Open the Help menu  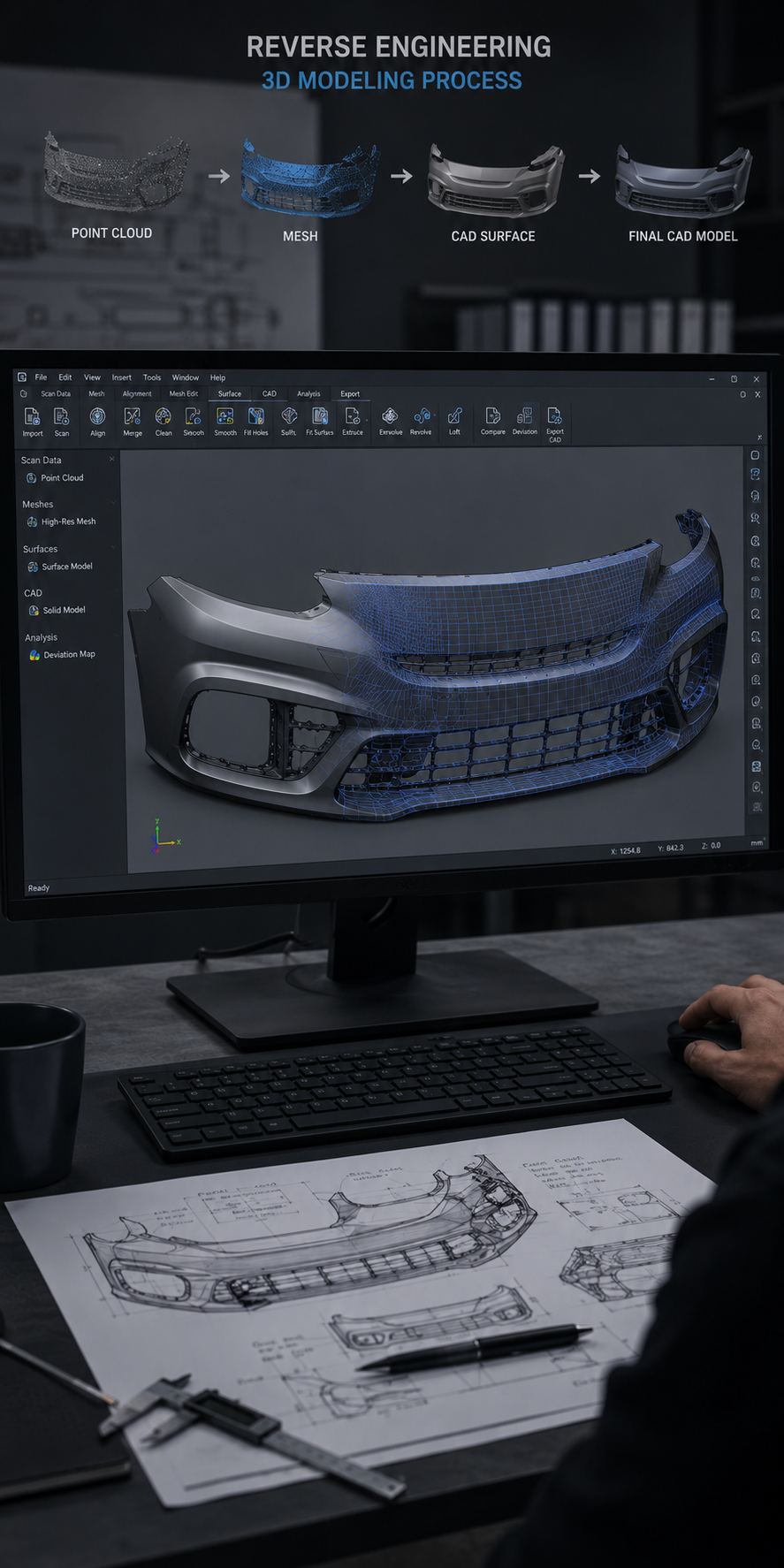pos(217,377)
